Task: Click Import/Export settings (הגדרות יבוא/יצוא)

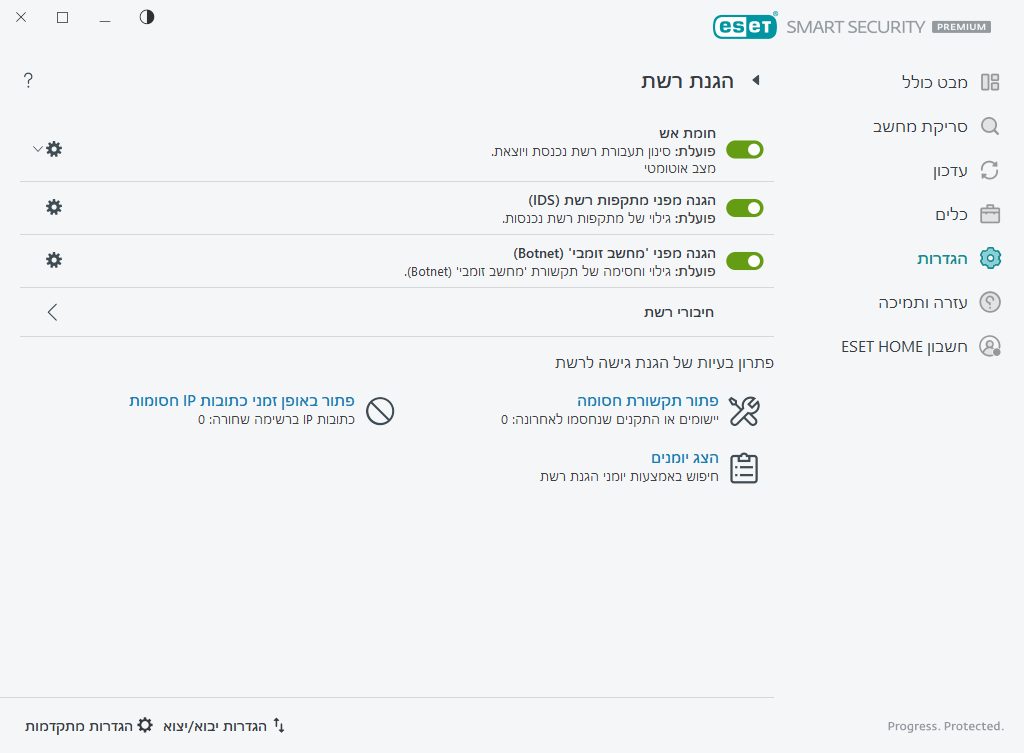Action: tap(224, 725)
